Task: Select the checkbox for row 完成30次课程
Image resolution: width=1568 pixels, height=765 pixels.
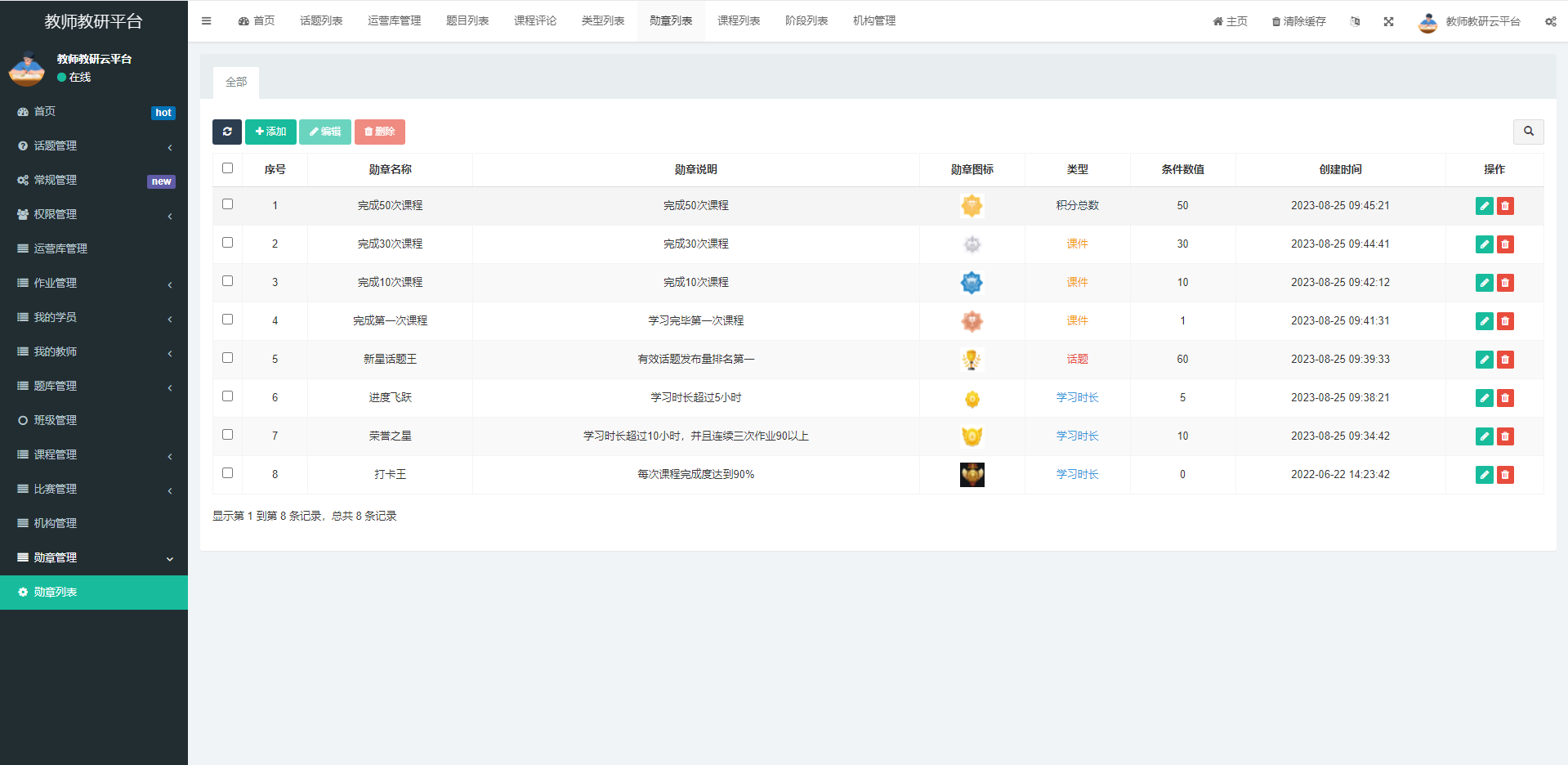Action: coord(227,243)
